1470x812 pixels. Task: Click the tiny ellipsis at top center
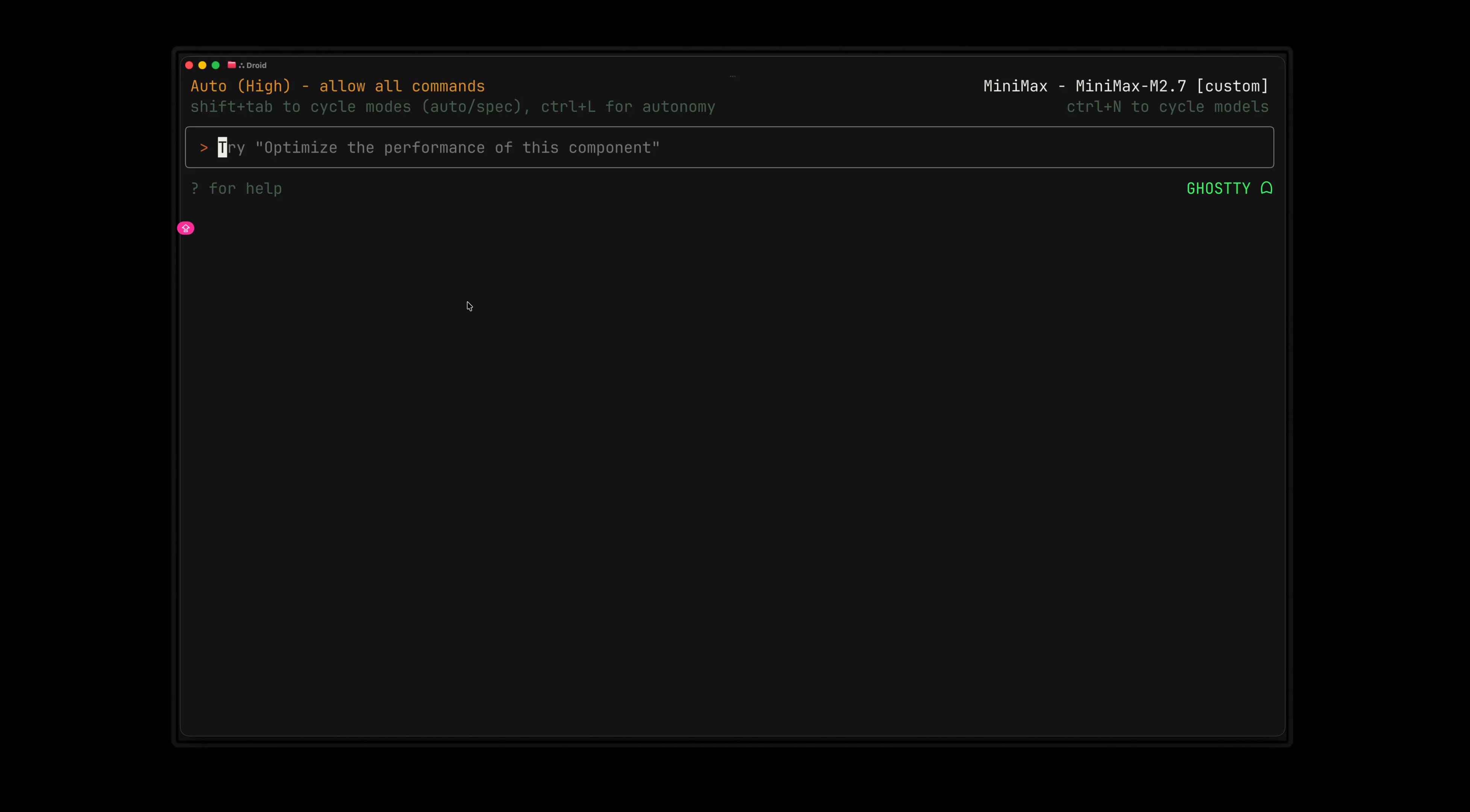click(x=733, y=76)
